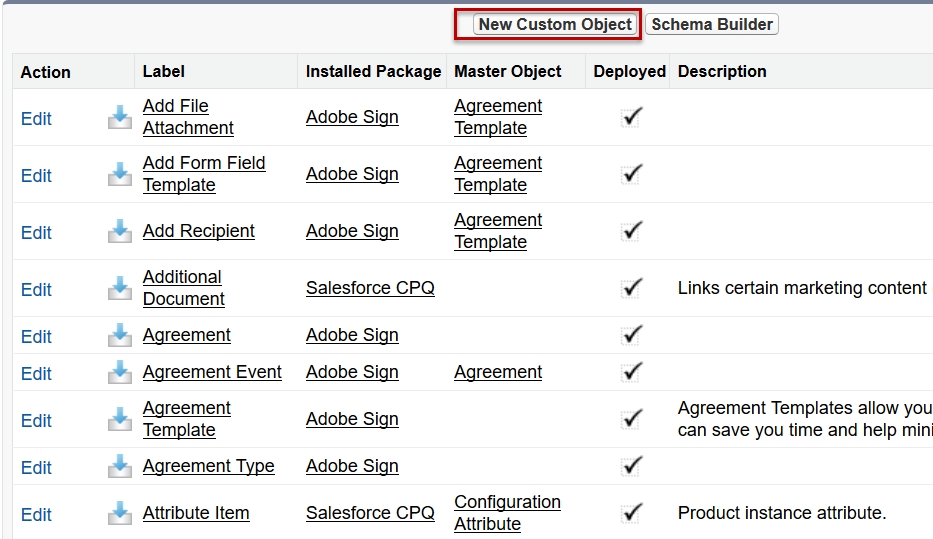
Task: Click the New Custom Object button
Action: (555, 24)
